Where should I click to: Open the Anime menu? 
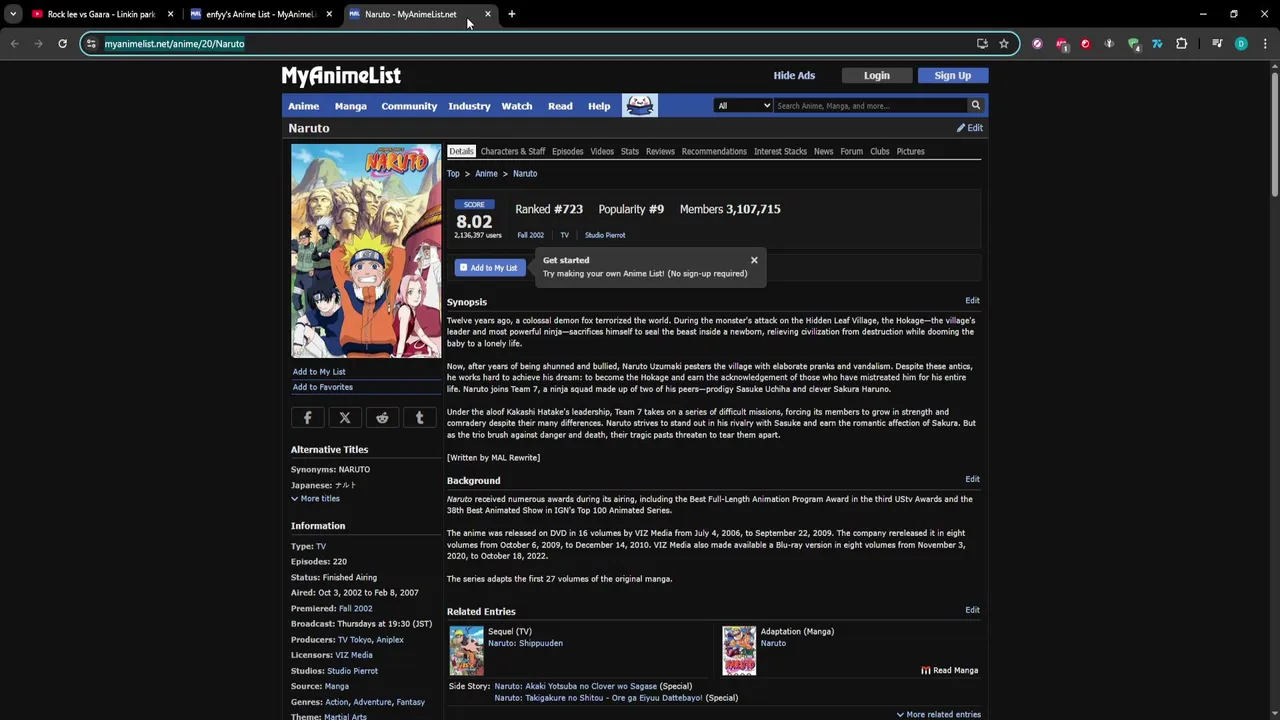pyautogui.click(x=304, y=106)
